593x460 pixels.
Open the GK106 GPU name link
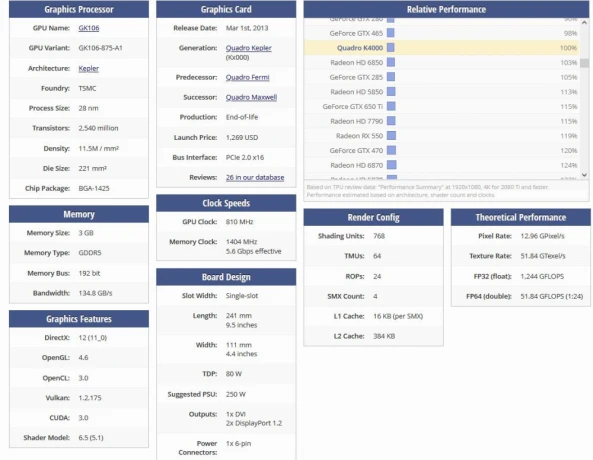(89, 28)
